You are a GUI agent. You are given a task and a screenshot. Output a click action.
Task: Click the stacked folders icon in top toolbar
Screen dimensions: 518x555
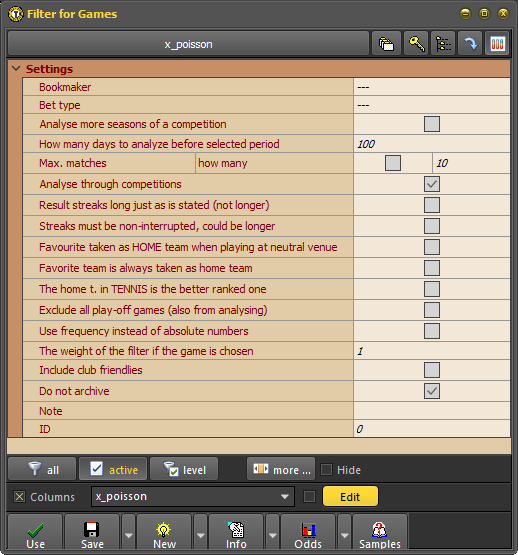coord(386,44)
